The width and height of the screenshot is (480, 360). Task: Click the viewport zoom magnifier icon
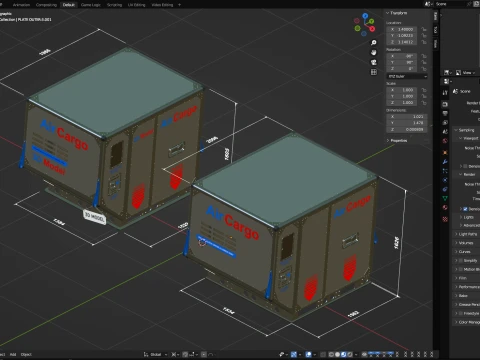click(x=374, y=43)
